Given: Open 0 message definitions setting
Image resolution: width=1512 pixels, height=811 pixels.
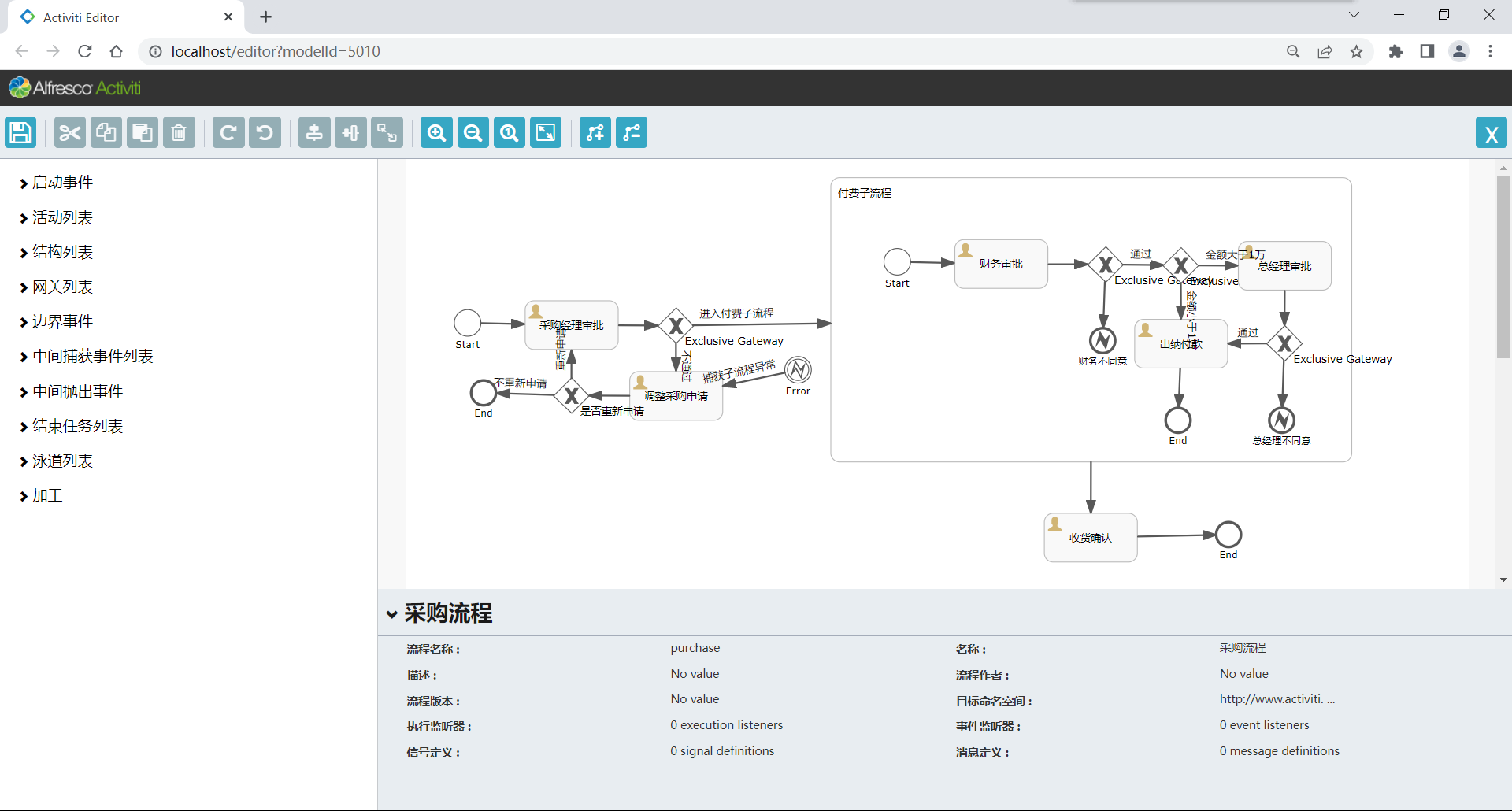Looking at the screenshot, I should point(1280,751).
